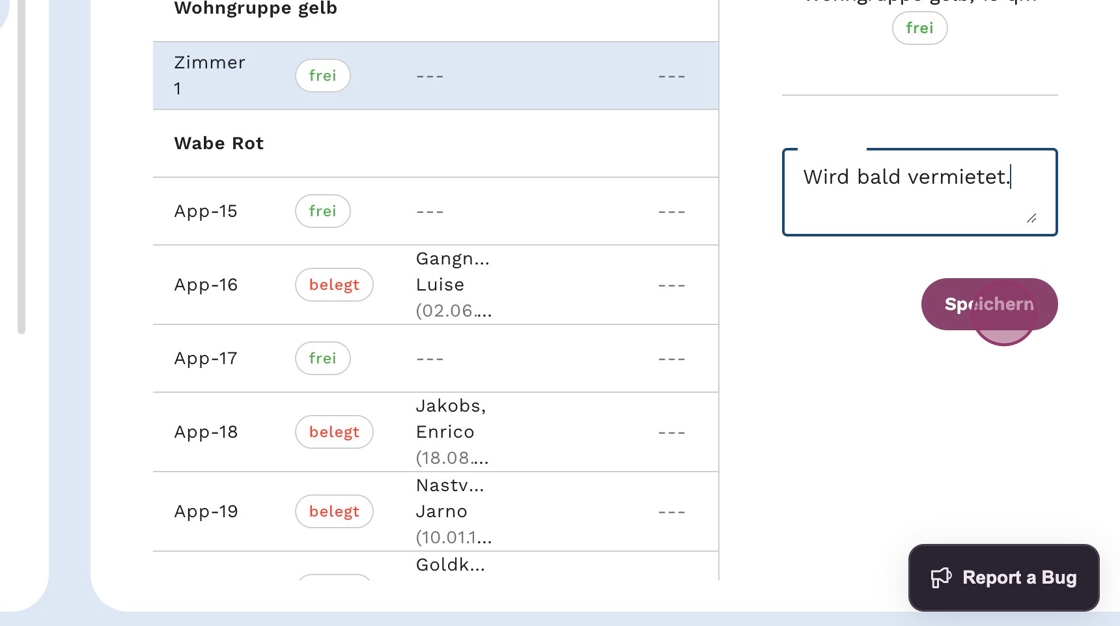Click the frei badge for App-17

(x=322, y=358)
